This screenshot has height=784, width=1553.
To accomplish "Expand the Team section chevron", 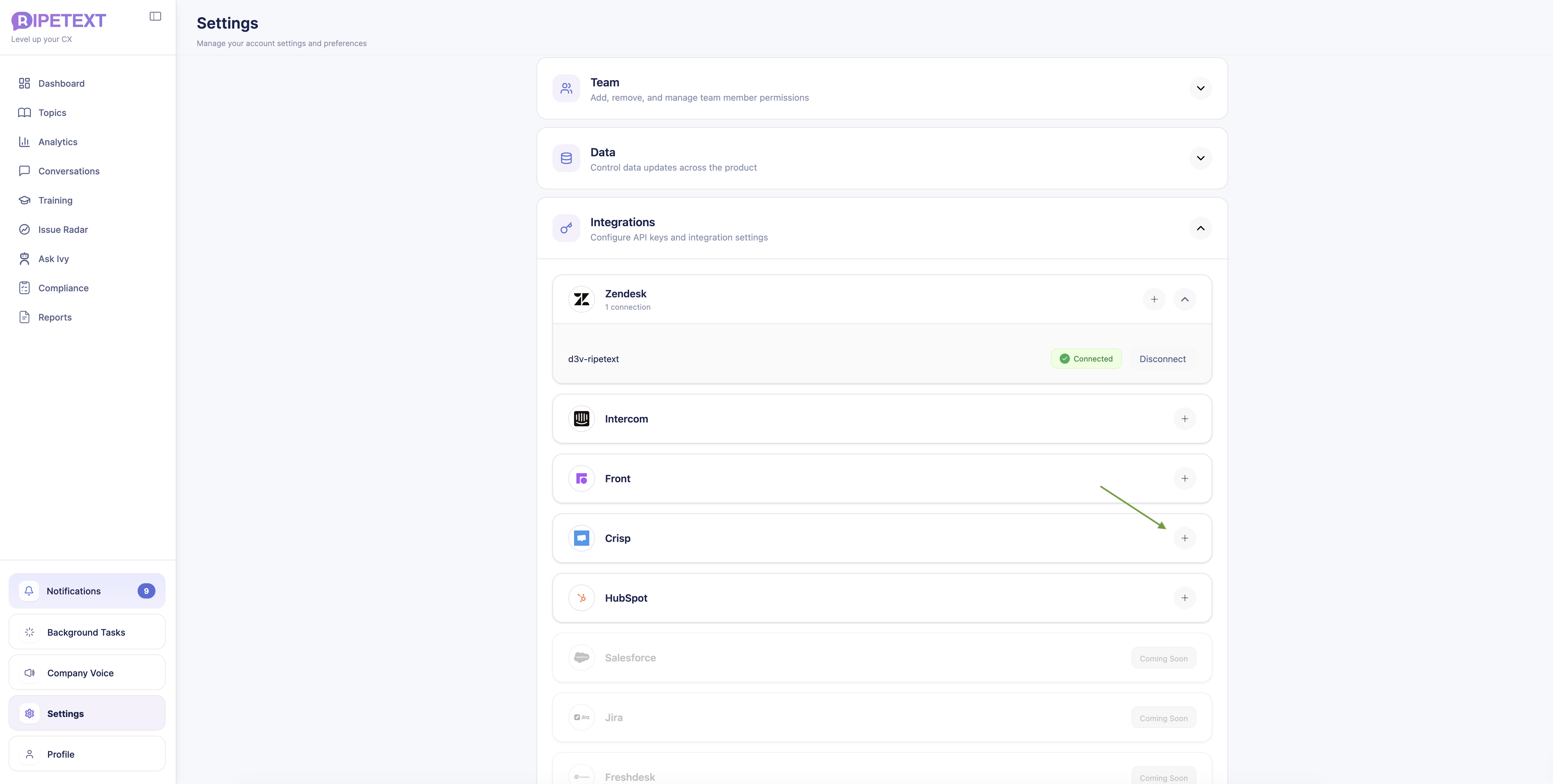I will [1200, 89].
